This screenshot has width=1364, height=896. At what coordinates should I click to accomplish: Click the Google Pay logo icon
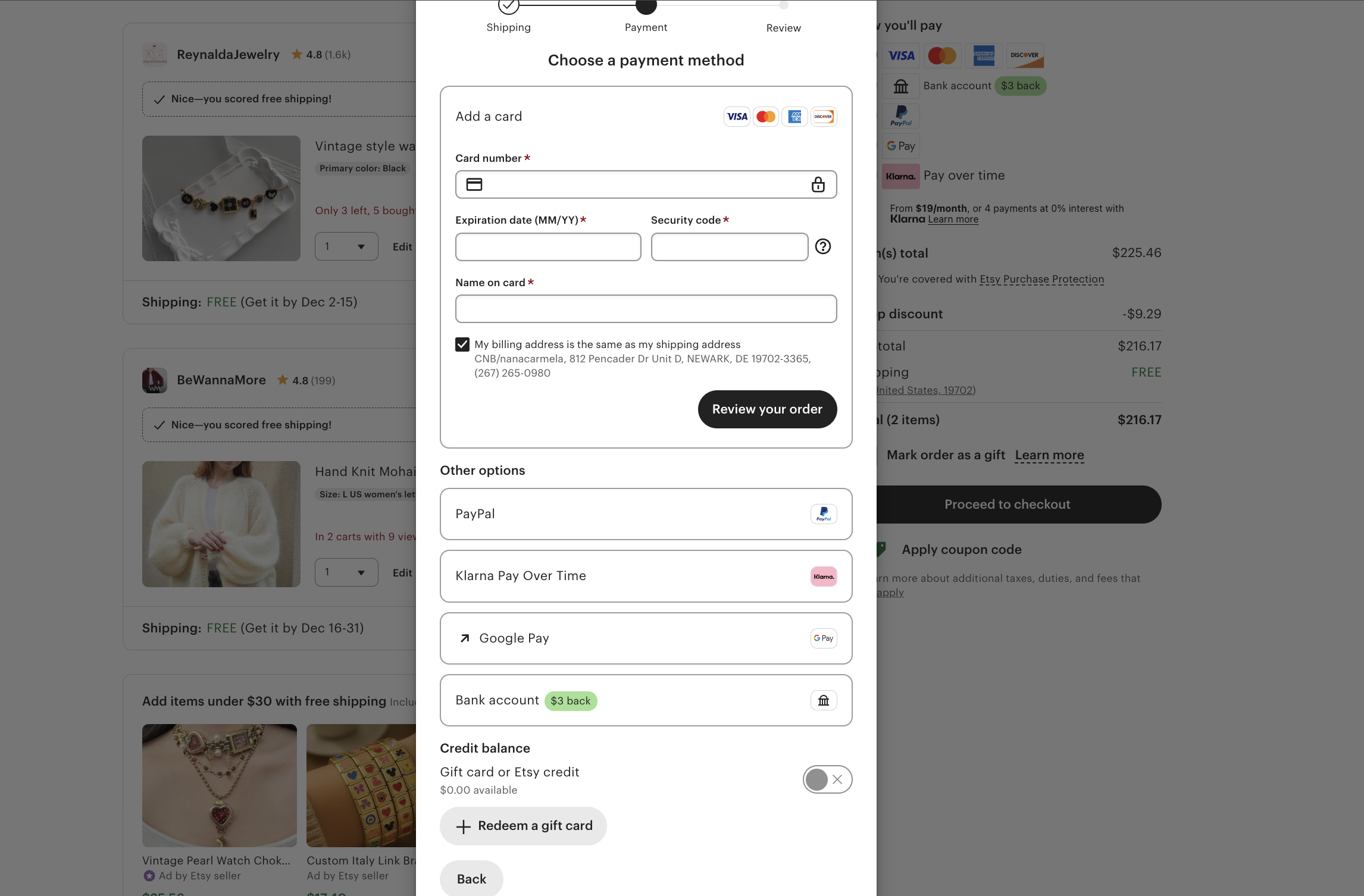tap(824, 638)
